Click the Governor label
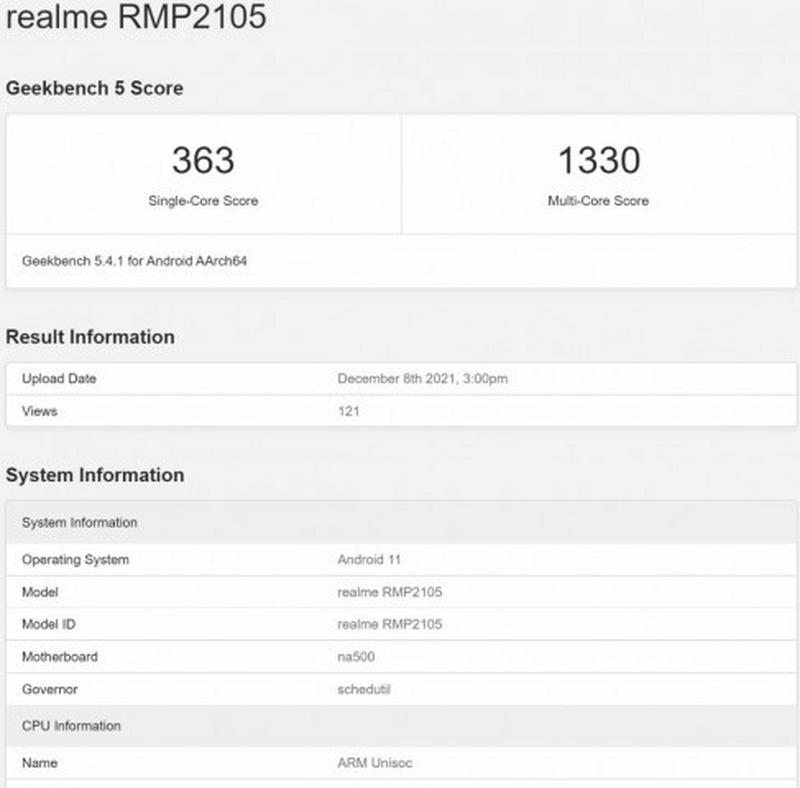The image size is (800, 788). click(x=49, y=690)
